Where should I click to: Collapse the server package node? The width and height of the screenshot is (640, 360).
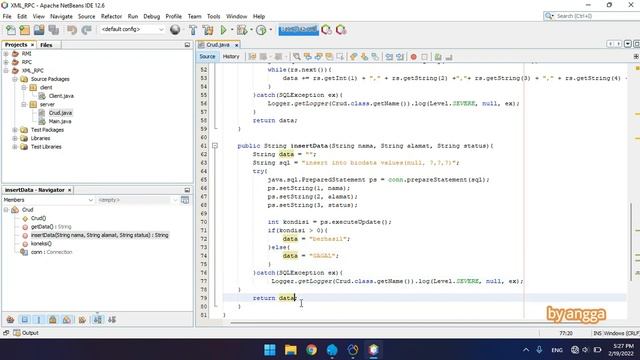(24, 104)
